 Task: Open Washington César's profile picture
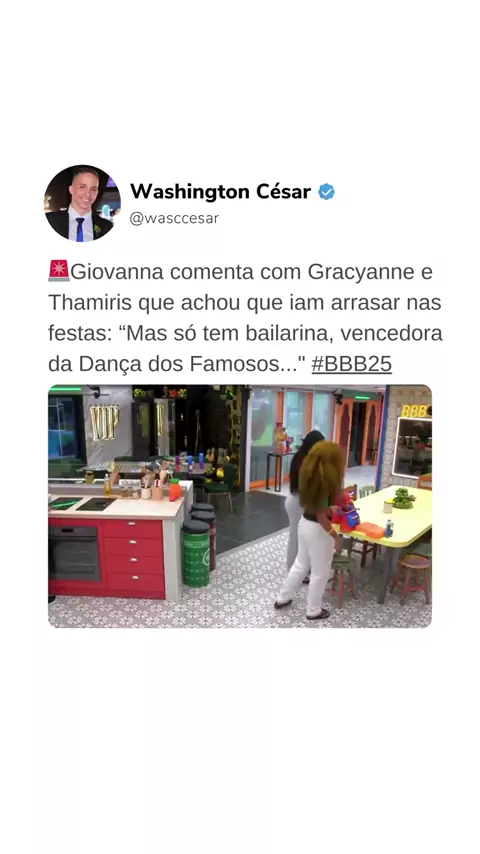[x=82, y=203]
